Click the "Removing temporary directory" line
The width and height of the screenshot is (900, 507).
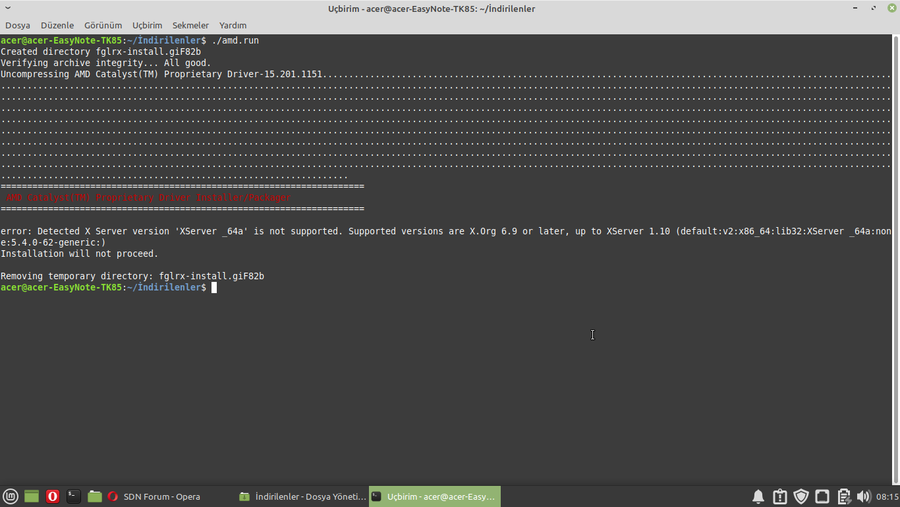coord(132,276)
